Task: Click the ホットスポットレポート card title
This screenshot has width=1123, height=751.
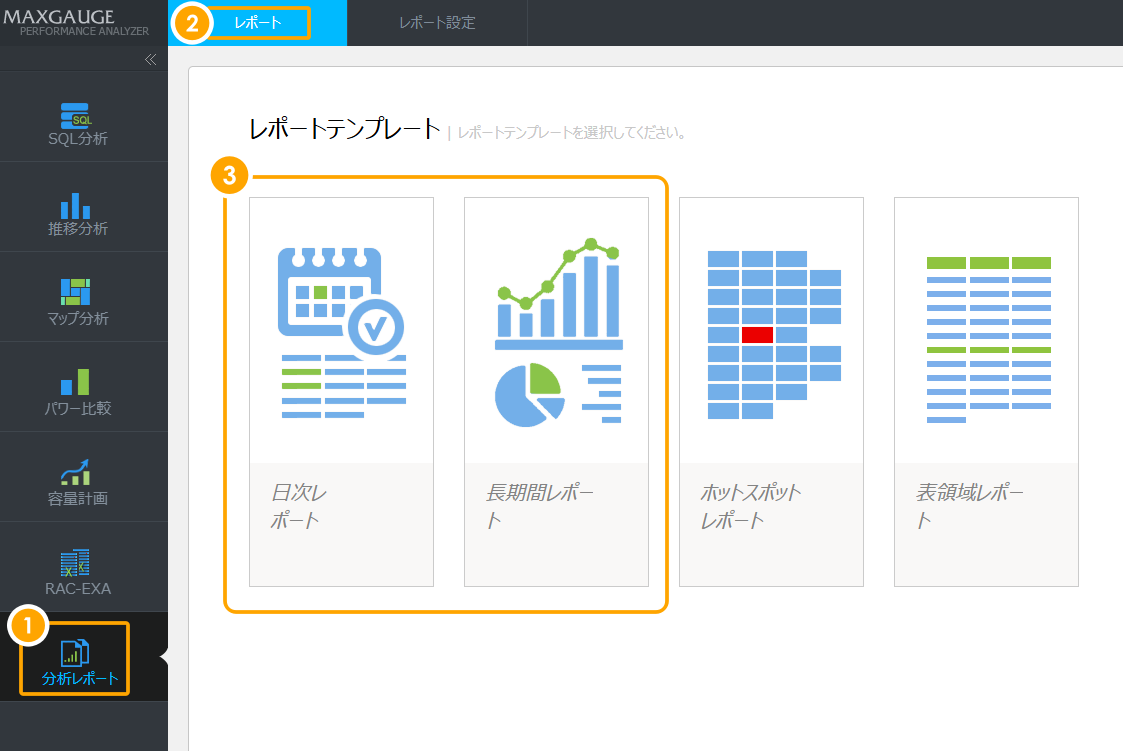Action: pyautogui.click(x=750, y=507)
